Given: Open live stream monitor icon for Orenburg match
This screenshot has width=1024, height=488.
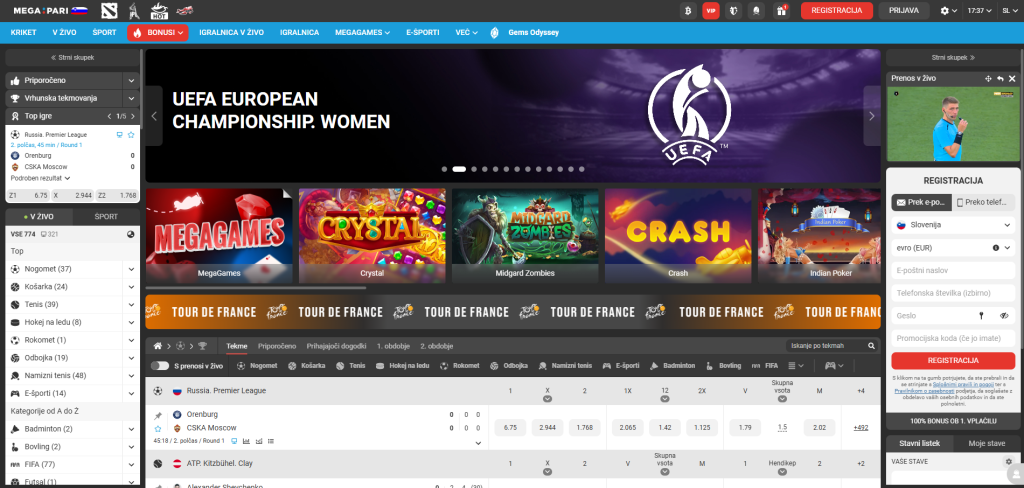Looking at the screenshot, I should pos(234,441).
